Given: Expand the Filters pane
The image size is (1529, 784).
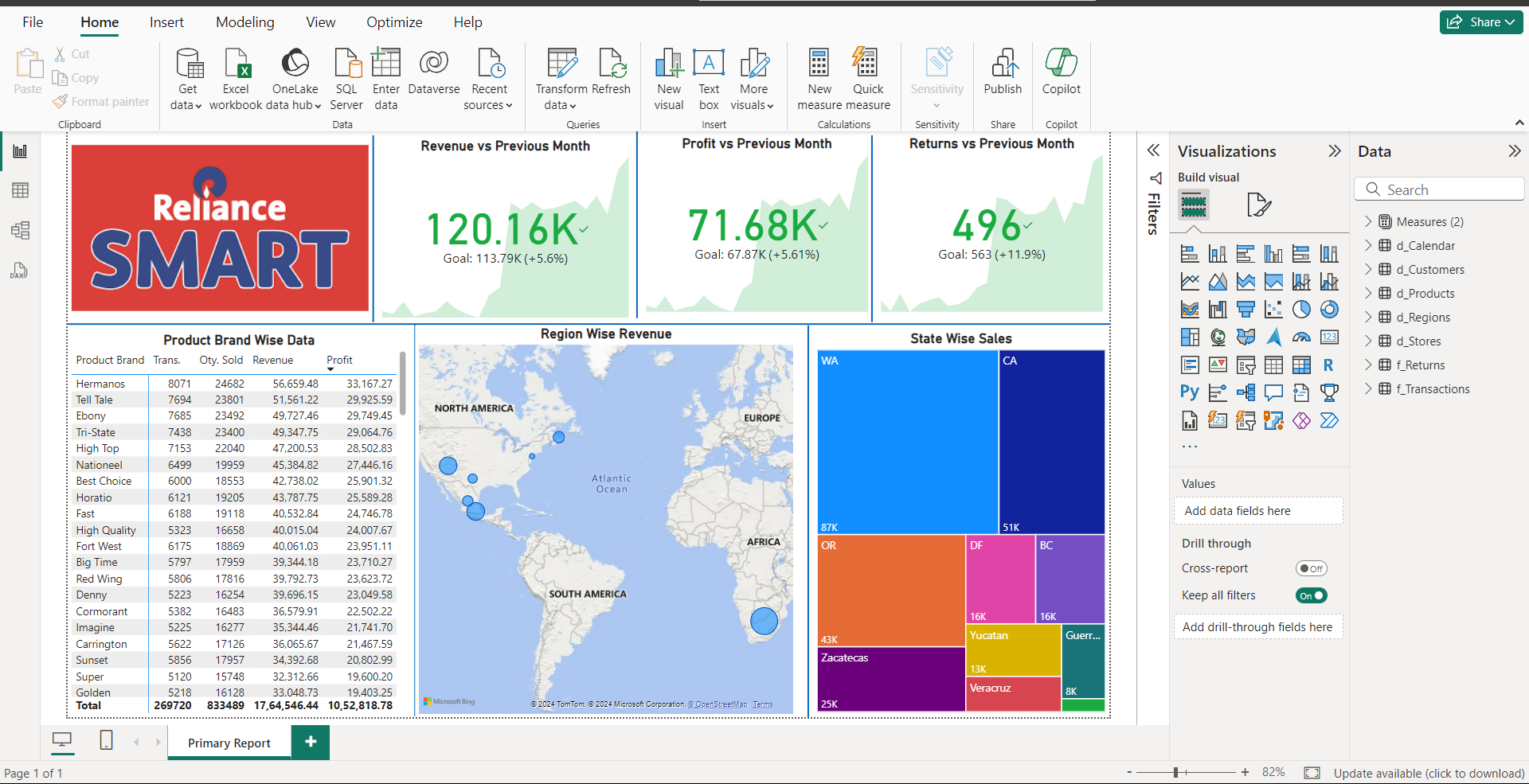Looking at the screenshot, I should 1153,150.
